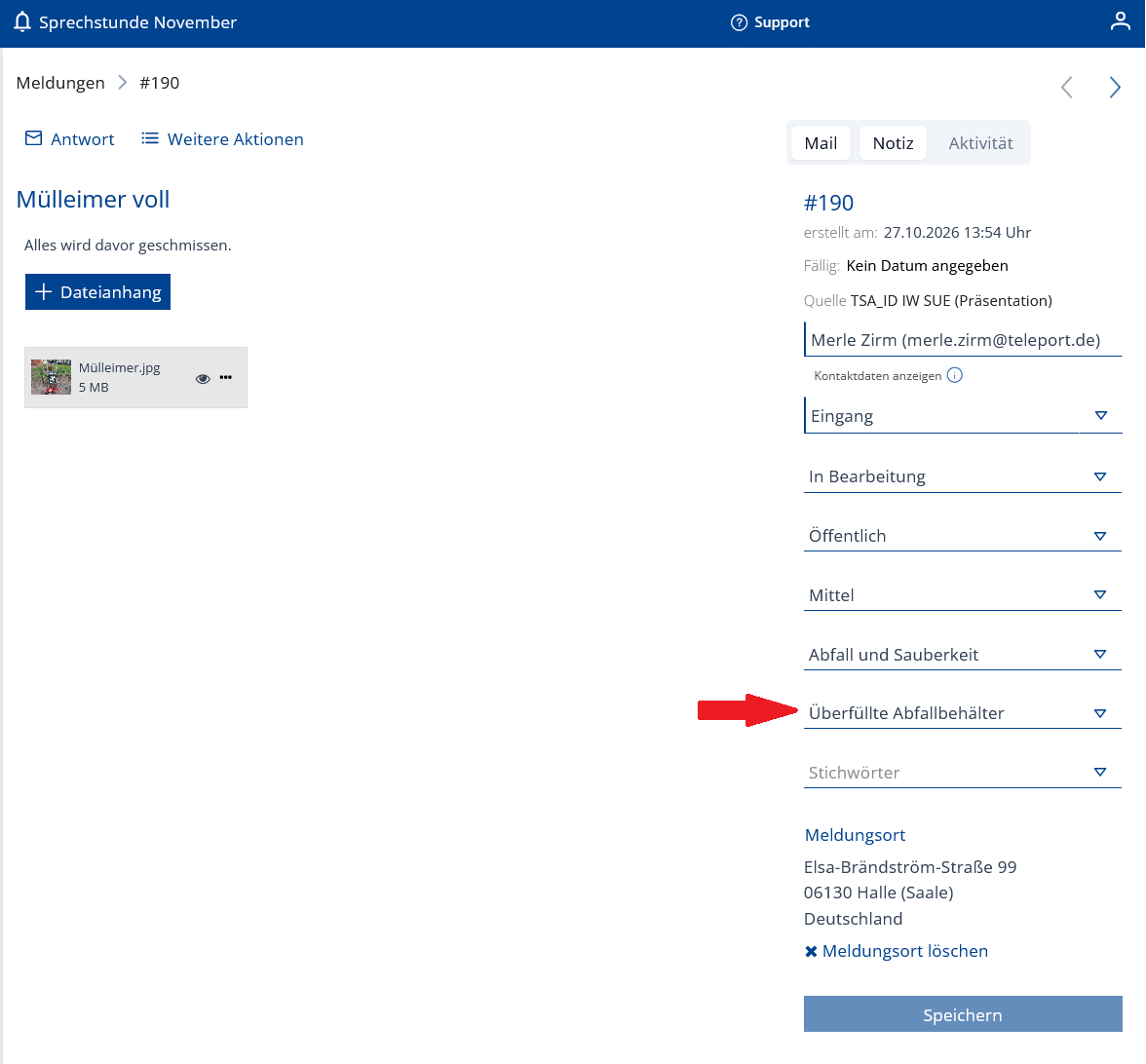Click the Support help icon
This screenshot has height=1064, width=1146.
tap(739, 22)
